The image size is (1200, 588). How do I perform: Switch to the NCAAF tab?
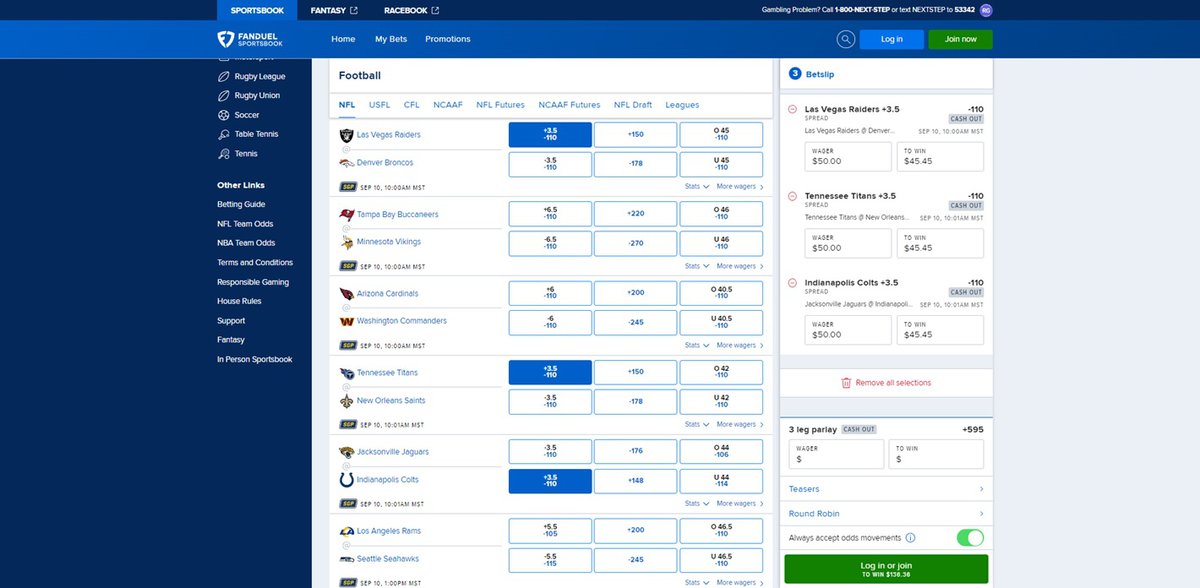coord(447,104)
